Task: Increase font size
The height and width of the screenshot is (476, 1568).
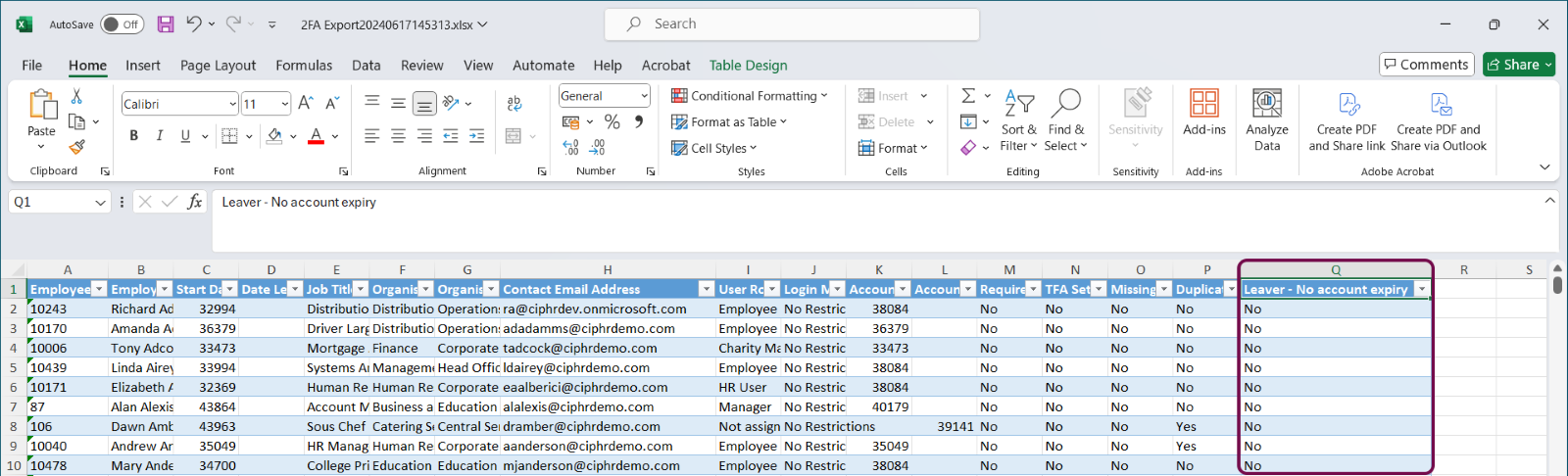Action: click(x=306, y=103)
